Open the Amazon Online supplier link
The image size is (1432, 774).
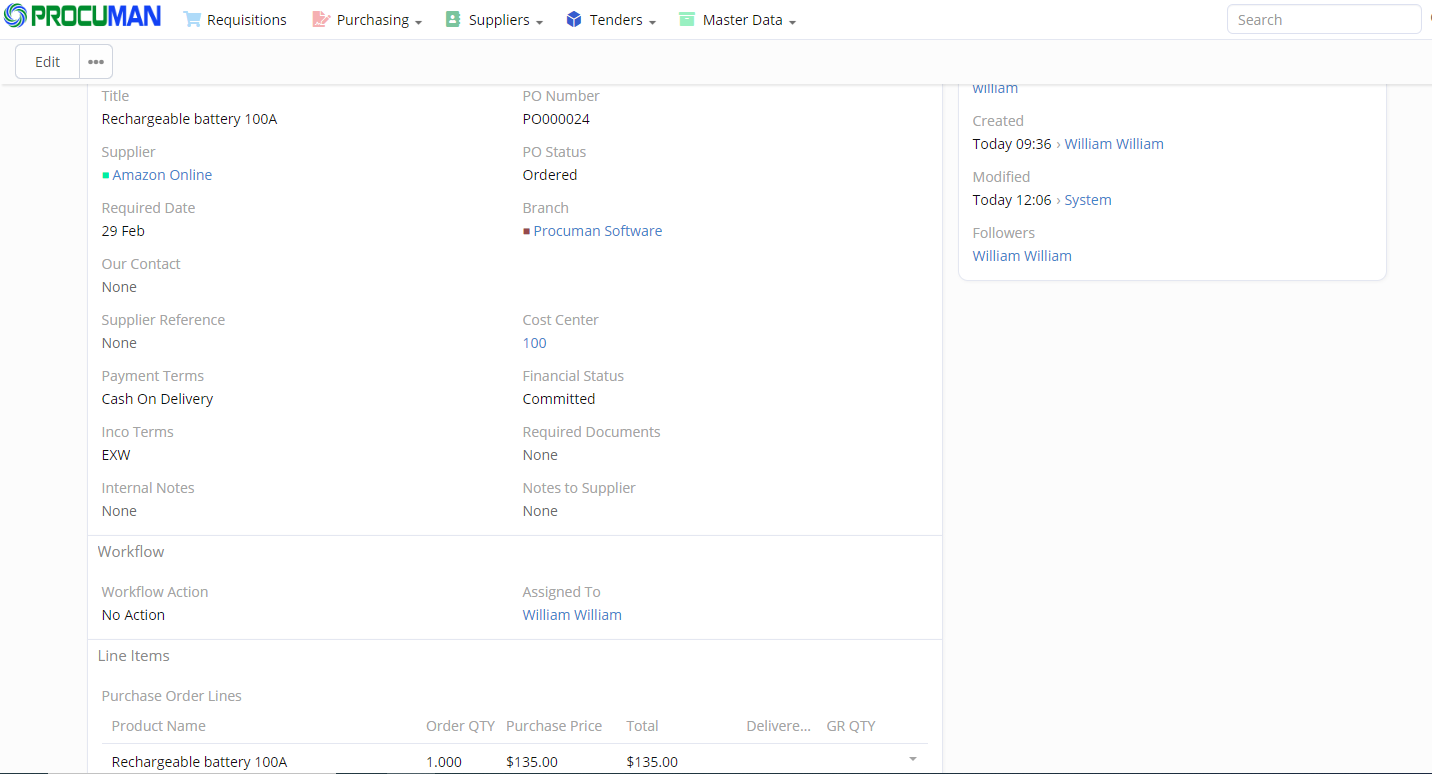point(162,175)
